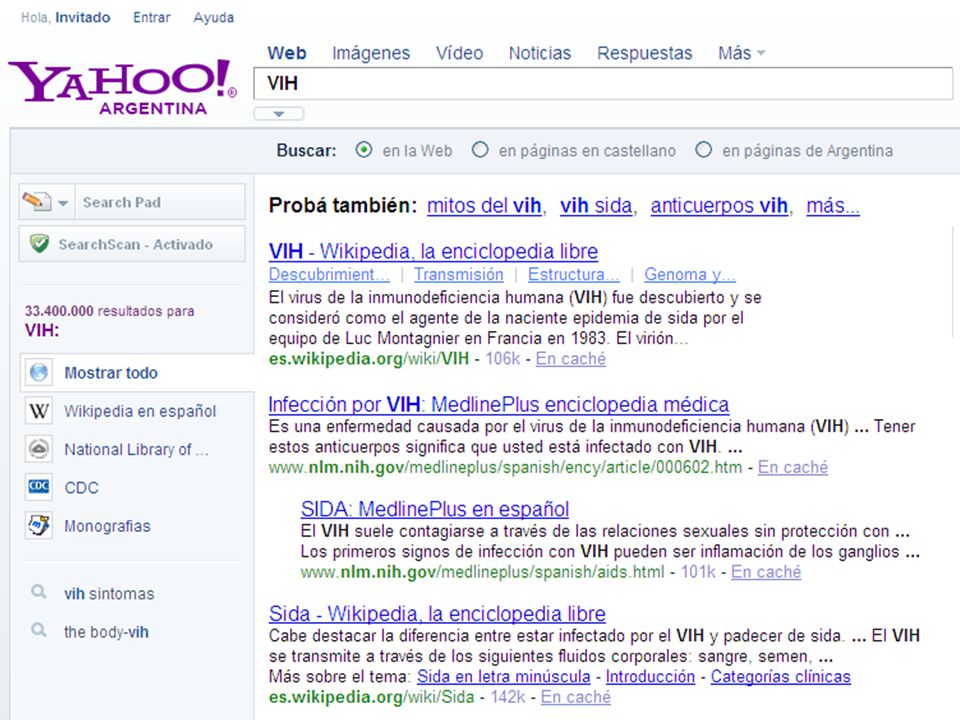Open 'SIDA: MedlinePlus en español' result
Screen dimensions: 960x720
point(435,509)
